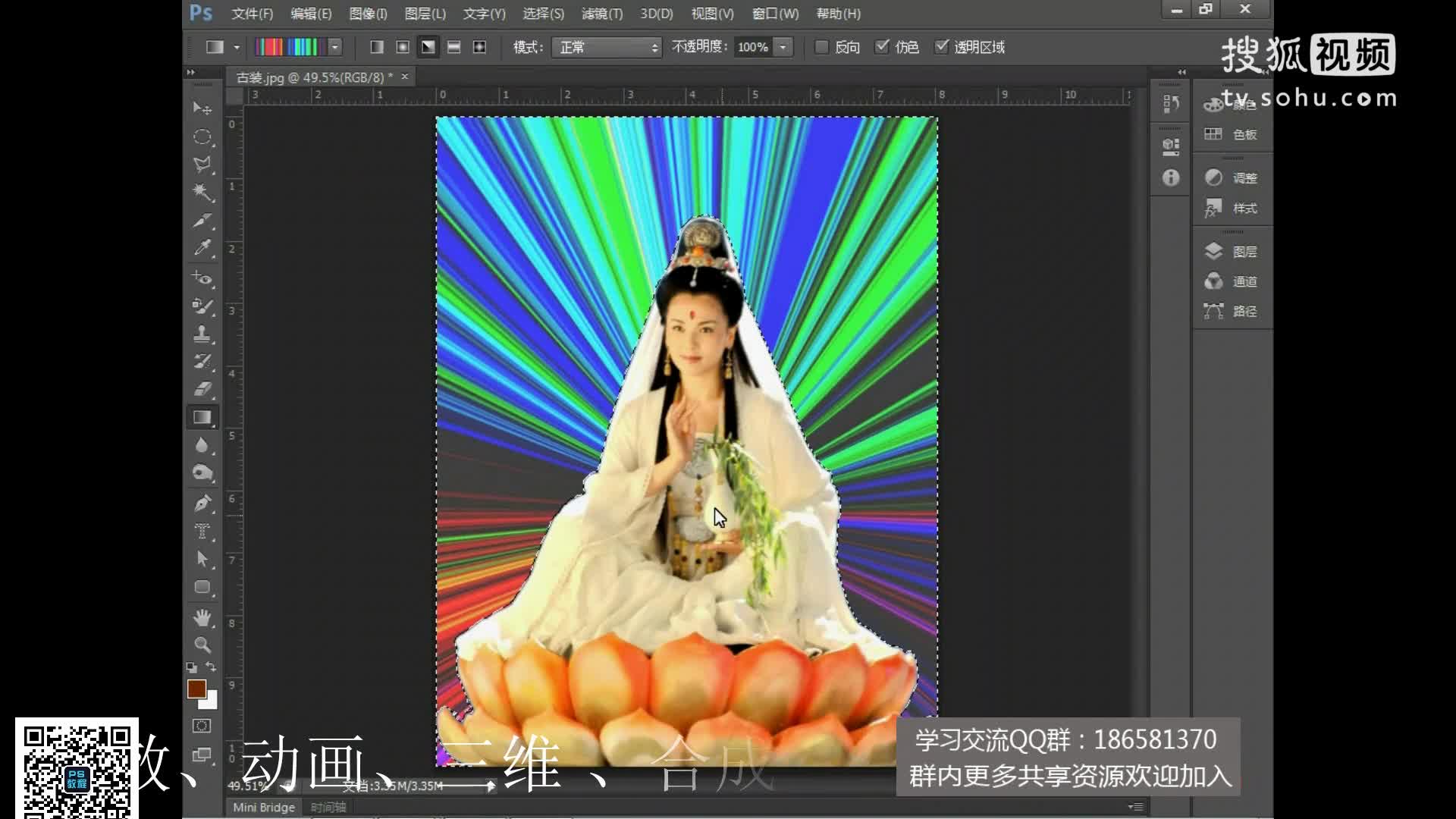Select the History Brush tool

tap(202, 361)
